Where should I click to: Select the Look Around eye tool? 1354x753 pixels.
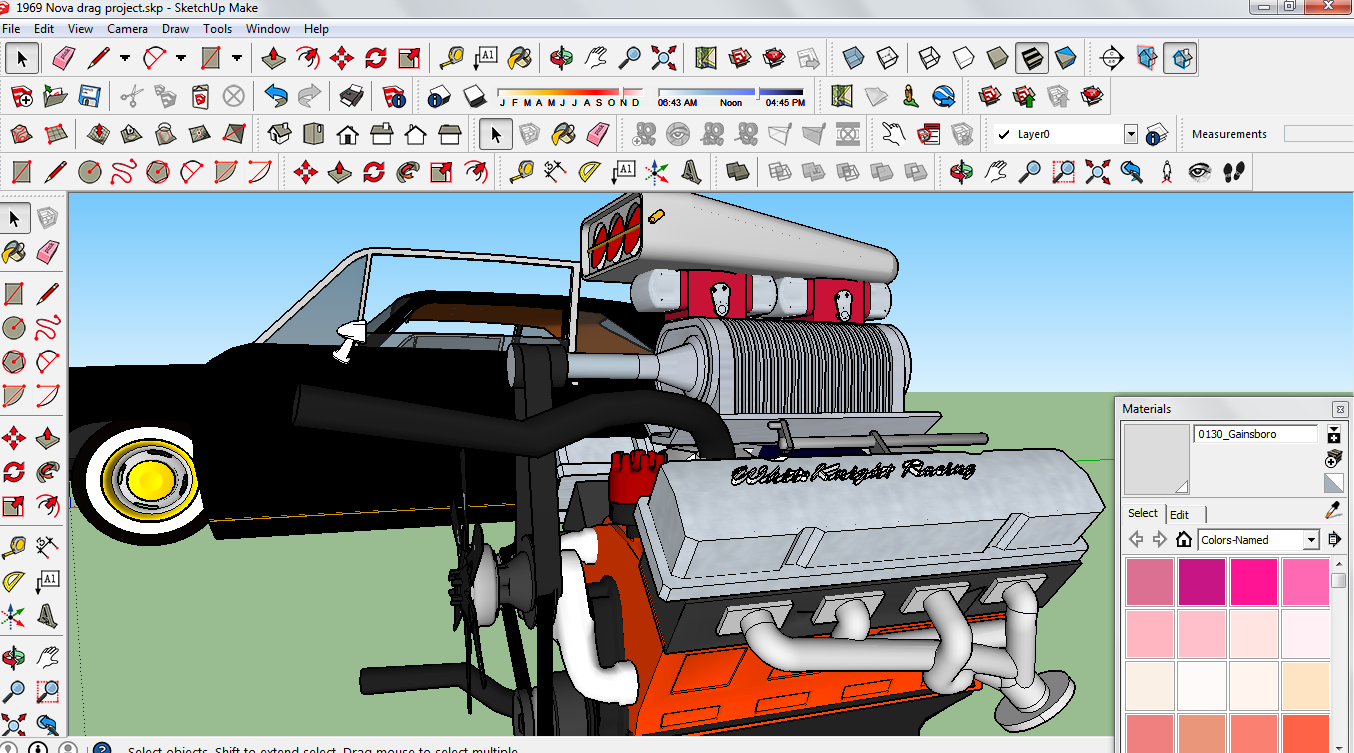point(1200,172)
